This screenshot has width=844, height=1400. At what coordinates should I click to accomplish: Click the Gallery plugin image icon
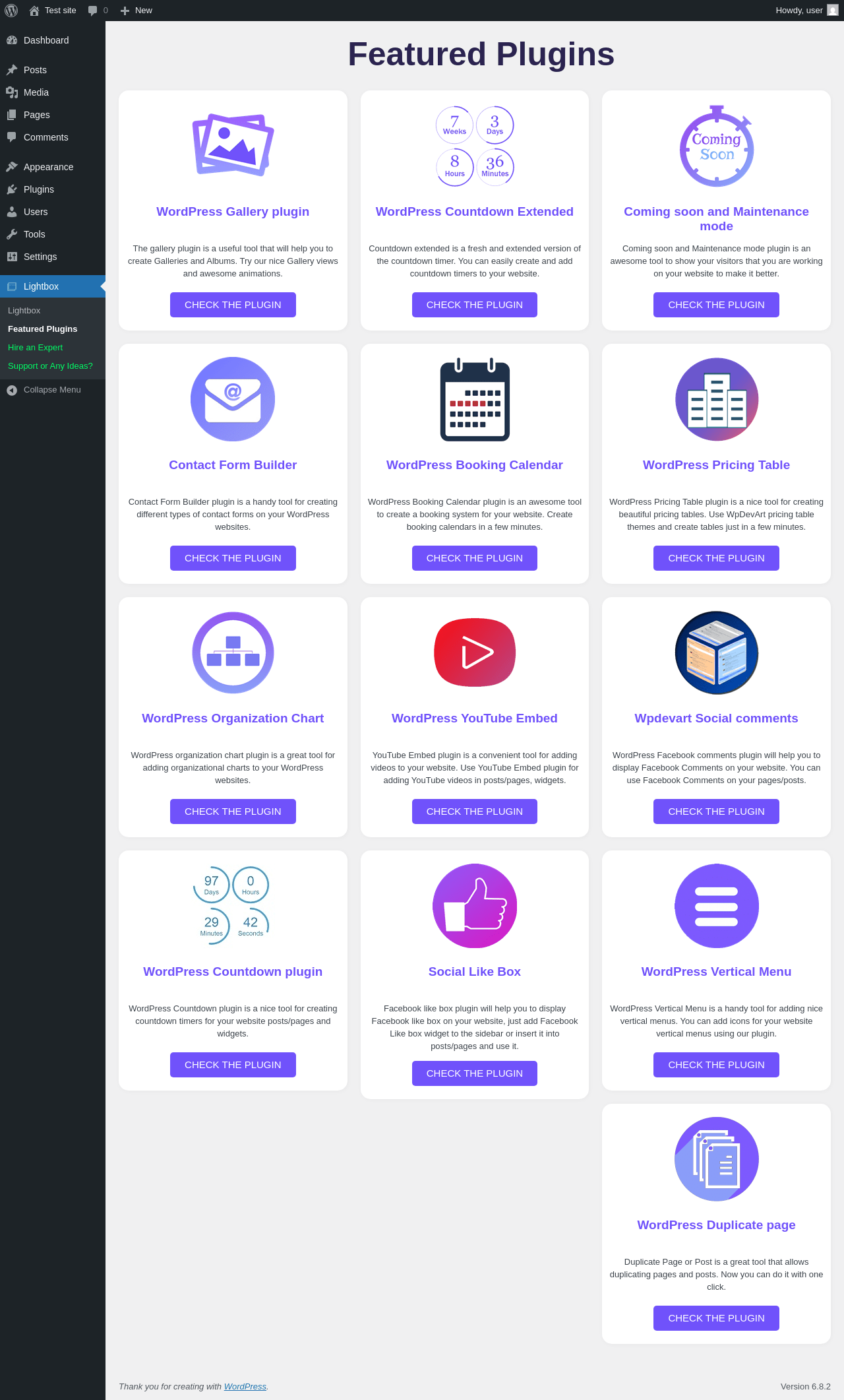tap(233, 145)
